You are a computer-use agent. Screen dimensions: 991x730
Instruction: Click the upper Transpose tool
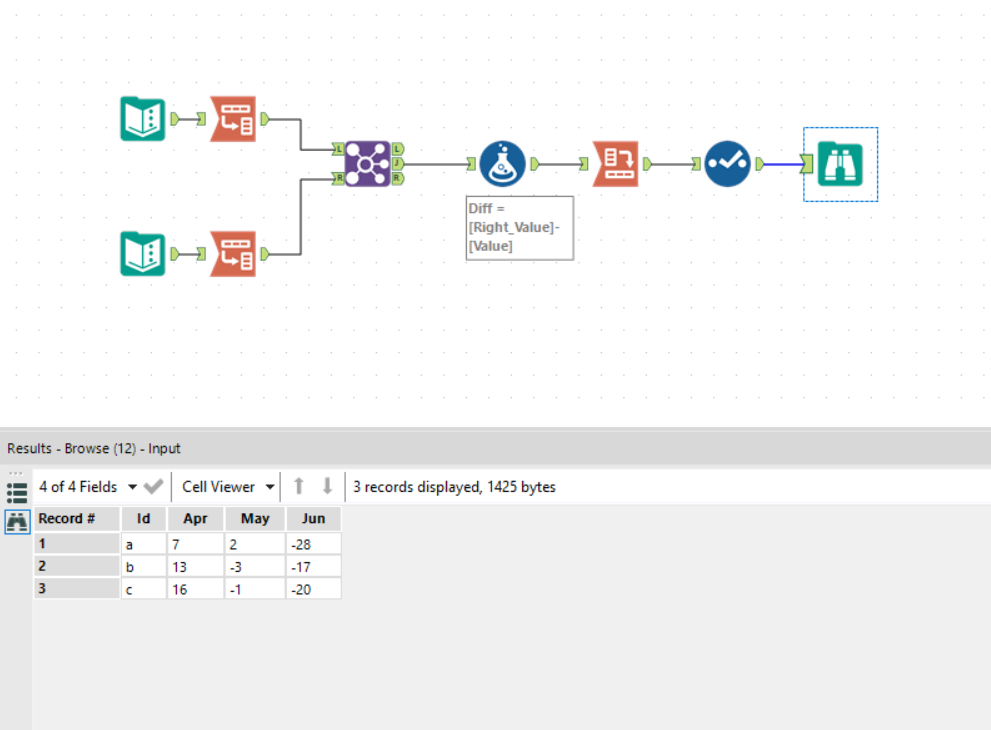click(x=233, y=119)
